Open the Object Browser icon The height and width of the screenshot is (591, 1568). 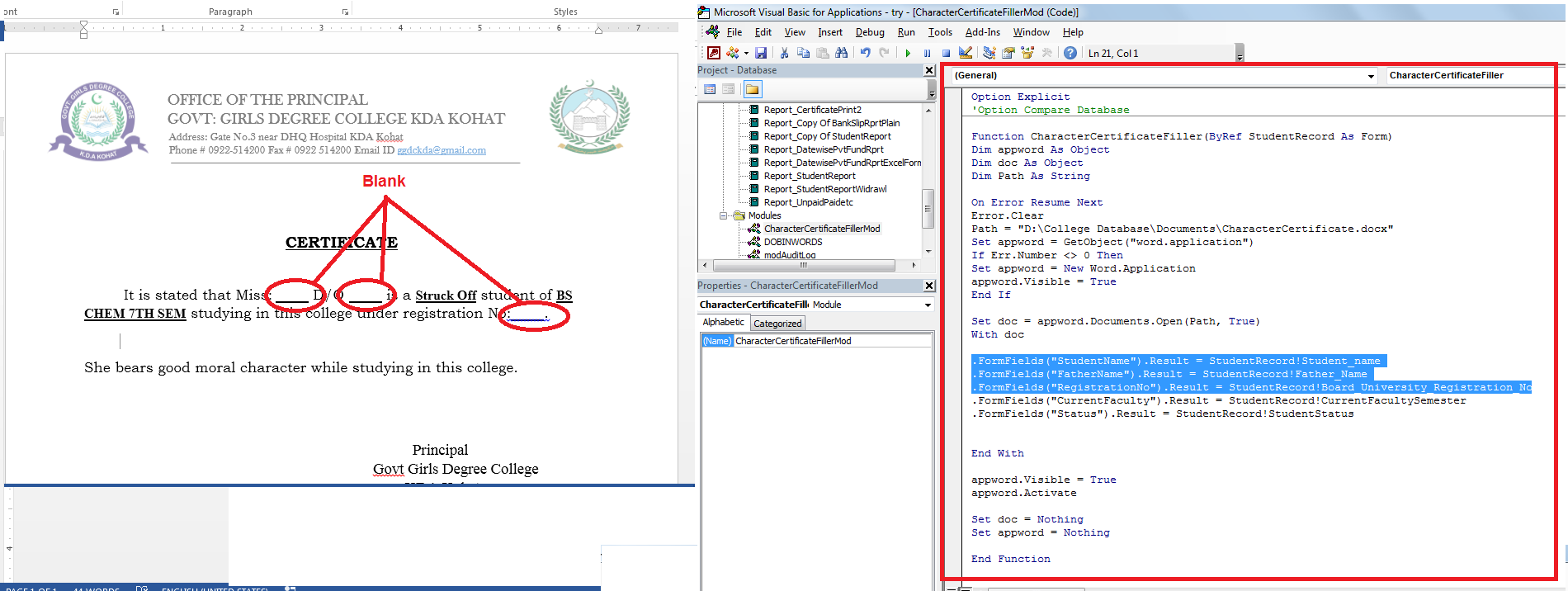[x=1027, y=53]
